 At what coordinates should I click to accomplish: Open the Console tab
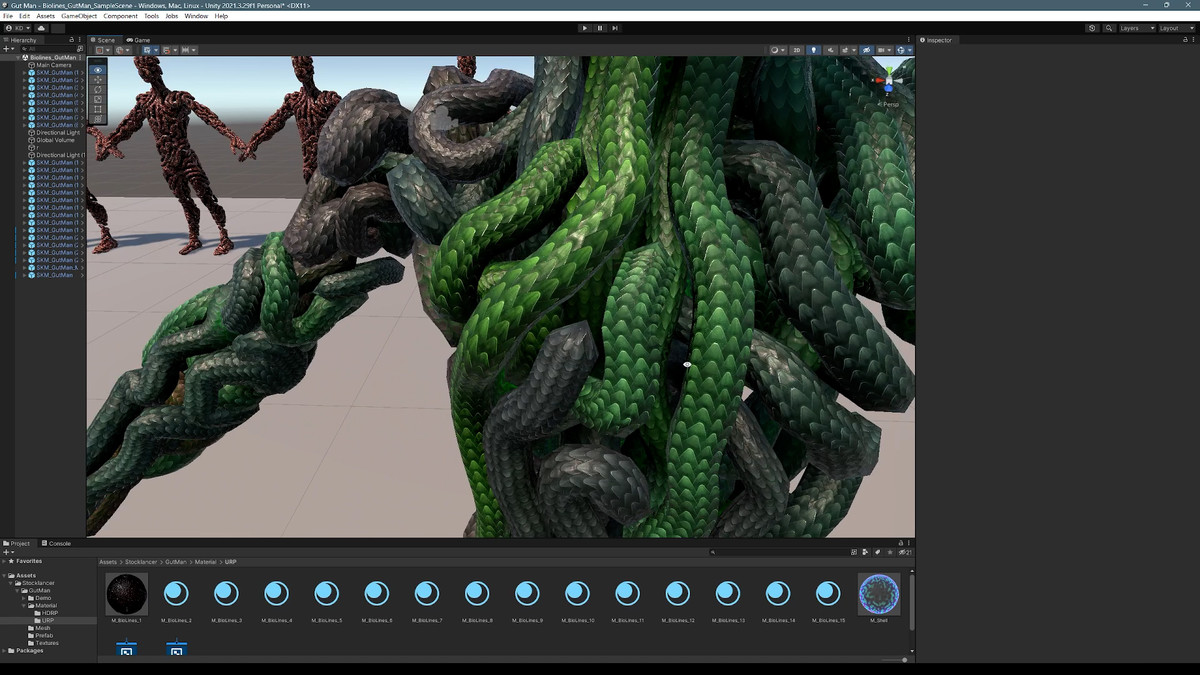(x=58, y=543)
